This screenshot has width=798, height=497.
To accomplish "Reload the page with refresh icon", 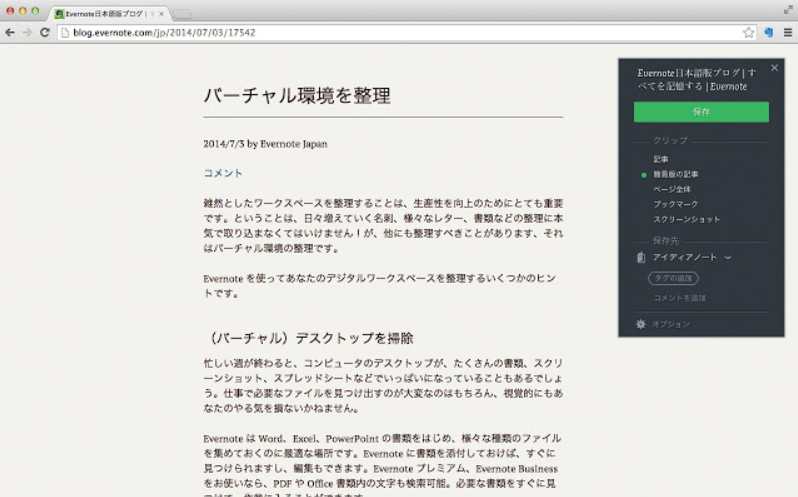I will coord(45,33).
